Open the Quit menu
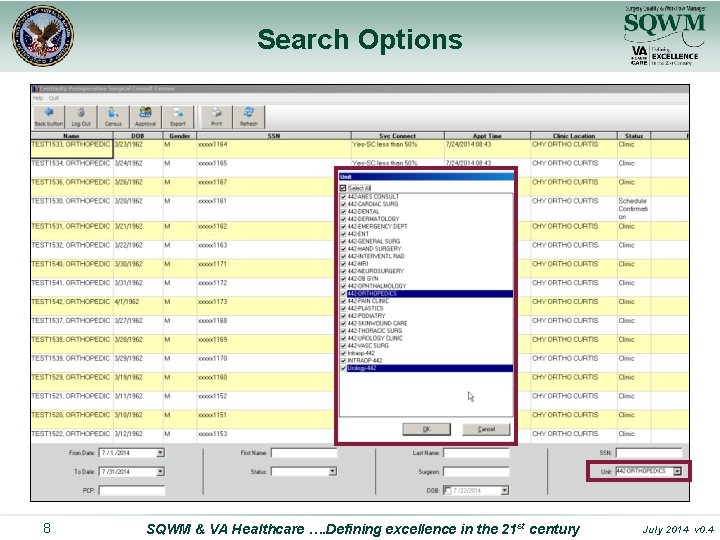The image size is (720, 540). 54,98
